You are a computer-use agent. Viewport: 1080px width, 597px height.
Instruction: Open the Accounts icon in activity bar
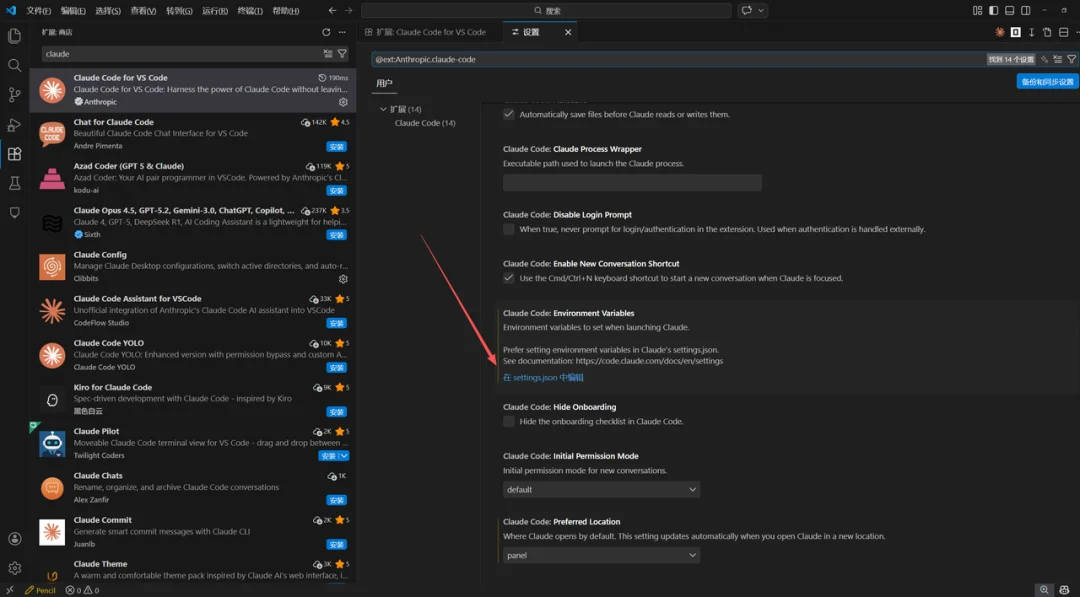(x=14, y=539)
